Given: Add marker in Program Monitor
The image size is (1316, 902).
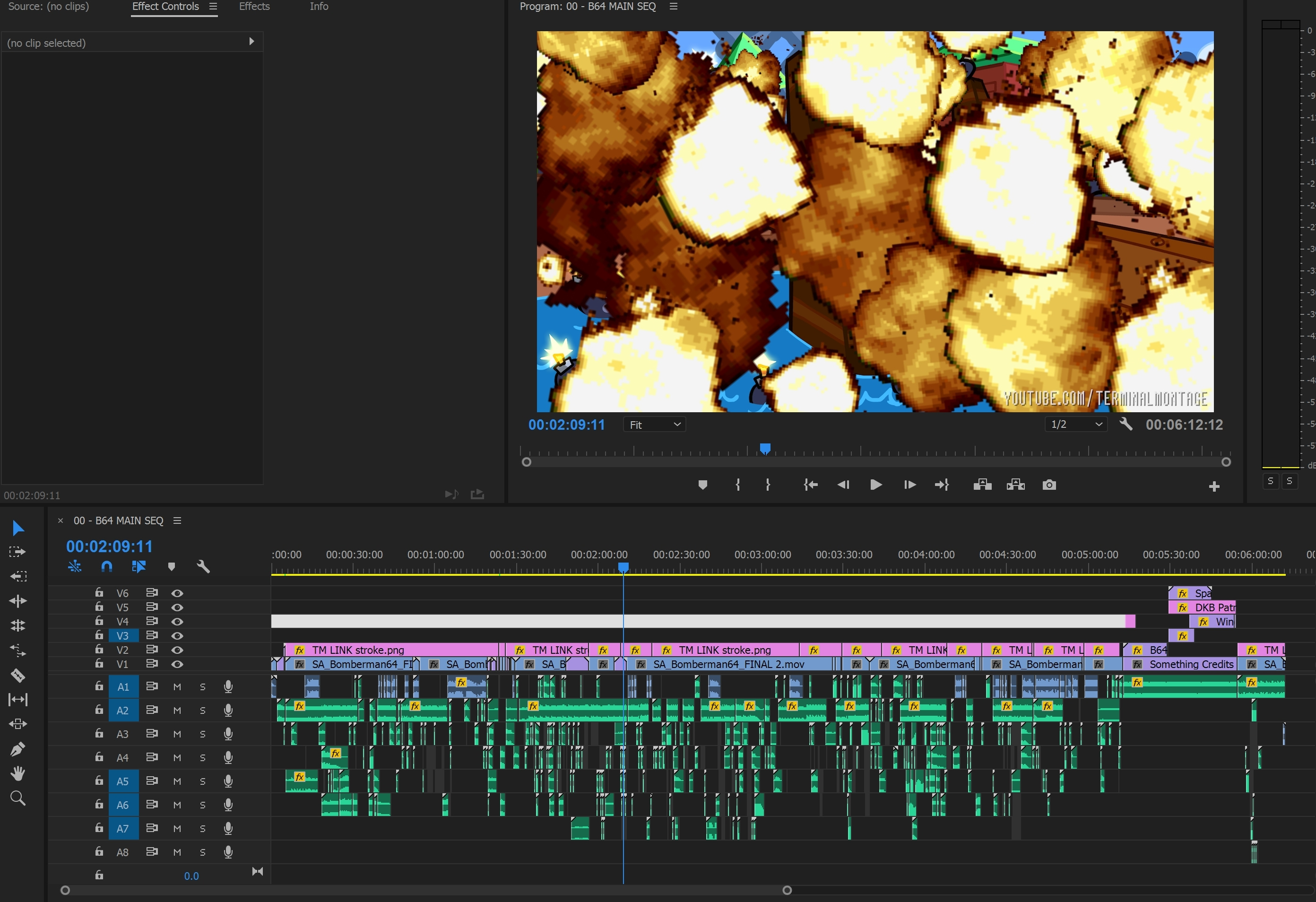Looking at the screenshot, I should coord(703,485).
